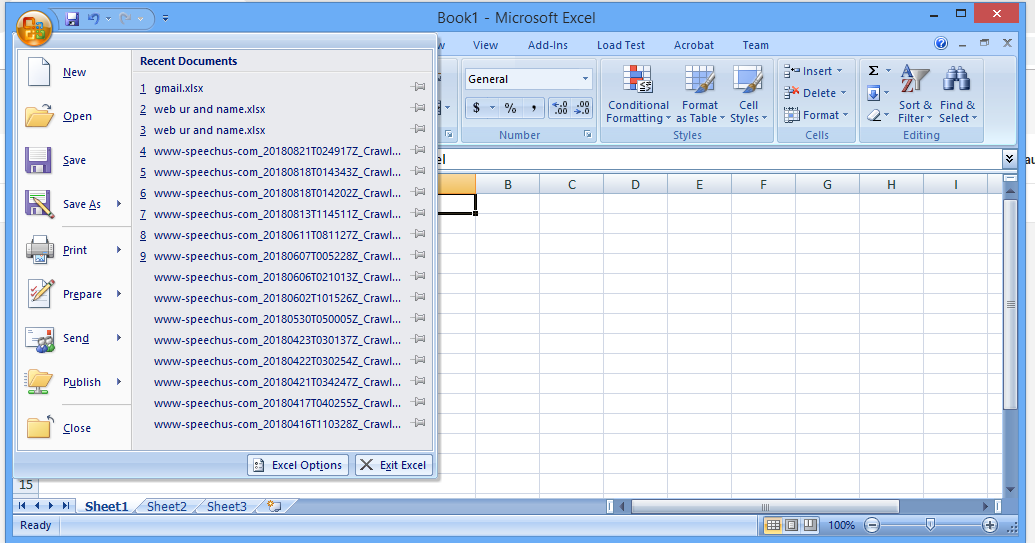Screen dimensions: 1035x543
Task: Click the Excel Options button
Action: point(298,465)
